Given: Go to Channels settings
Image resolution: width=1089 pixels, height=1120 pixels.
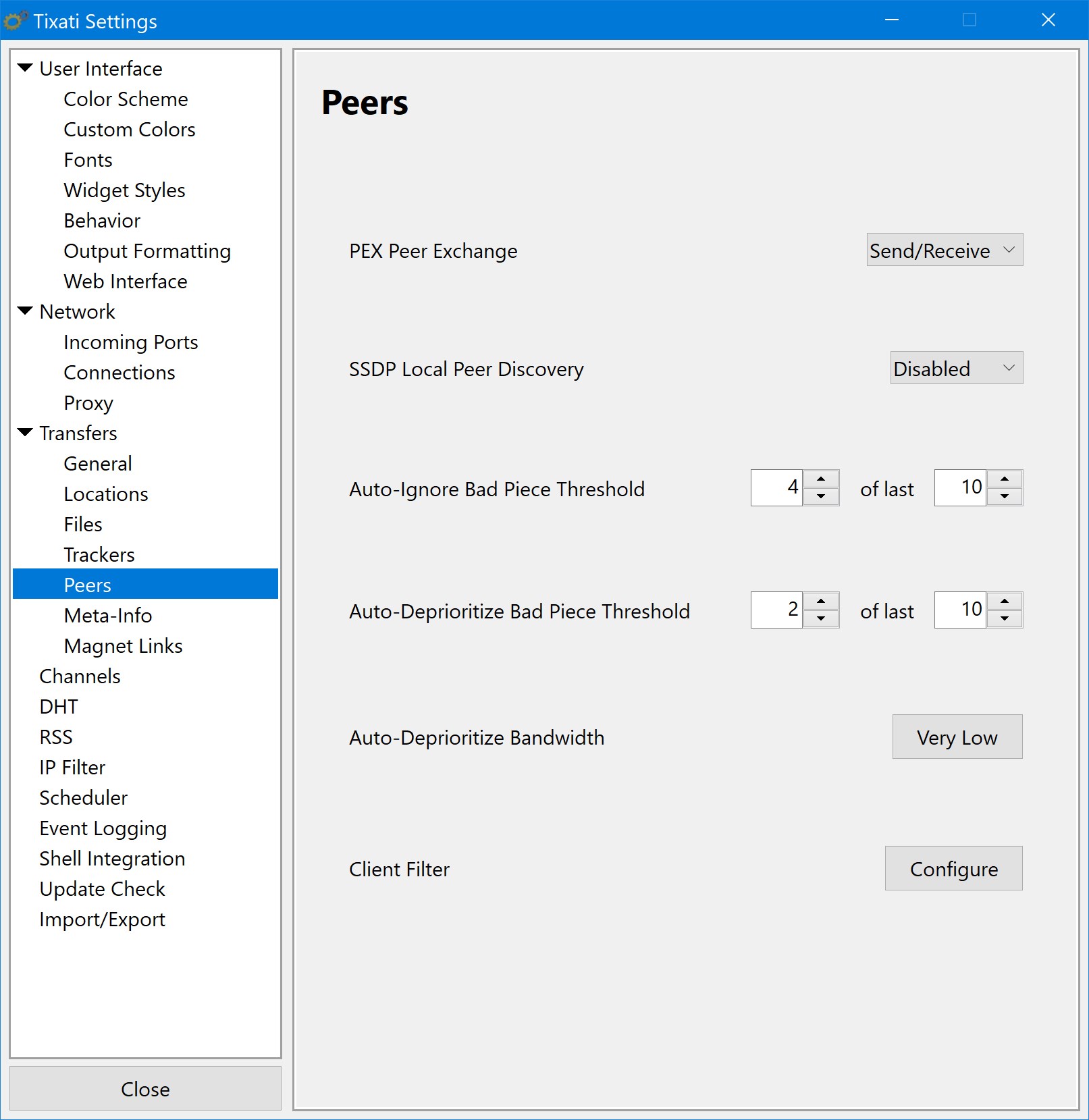Looking at the screenshot, I should click(x=80, y=676).
